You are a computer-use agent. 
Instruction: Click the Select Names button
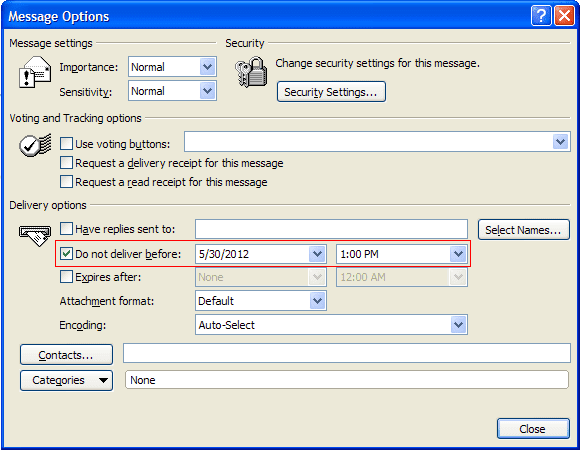point(523,230)
